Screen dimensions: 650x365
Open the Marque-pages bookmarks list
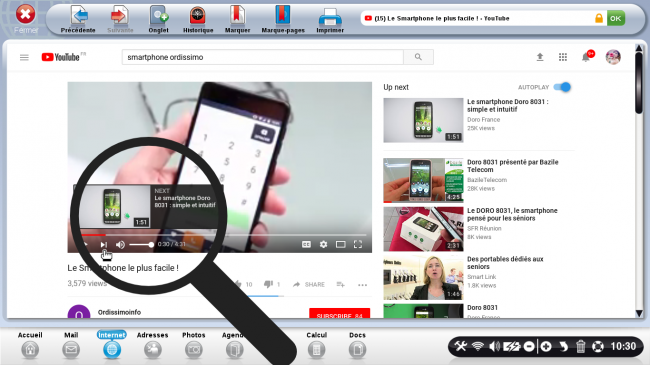pos(283,19)
